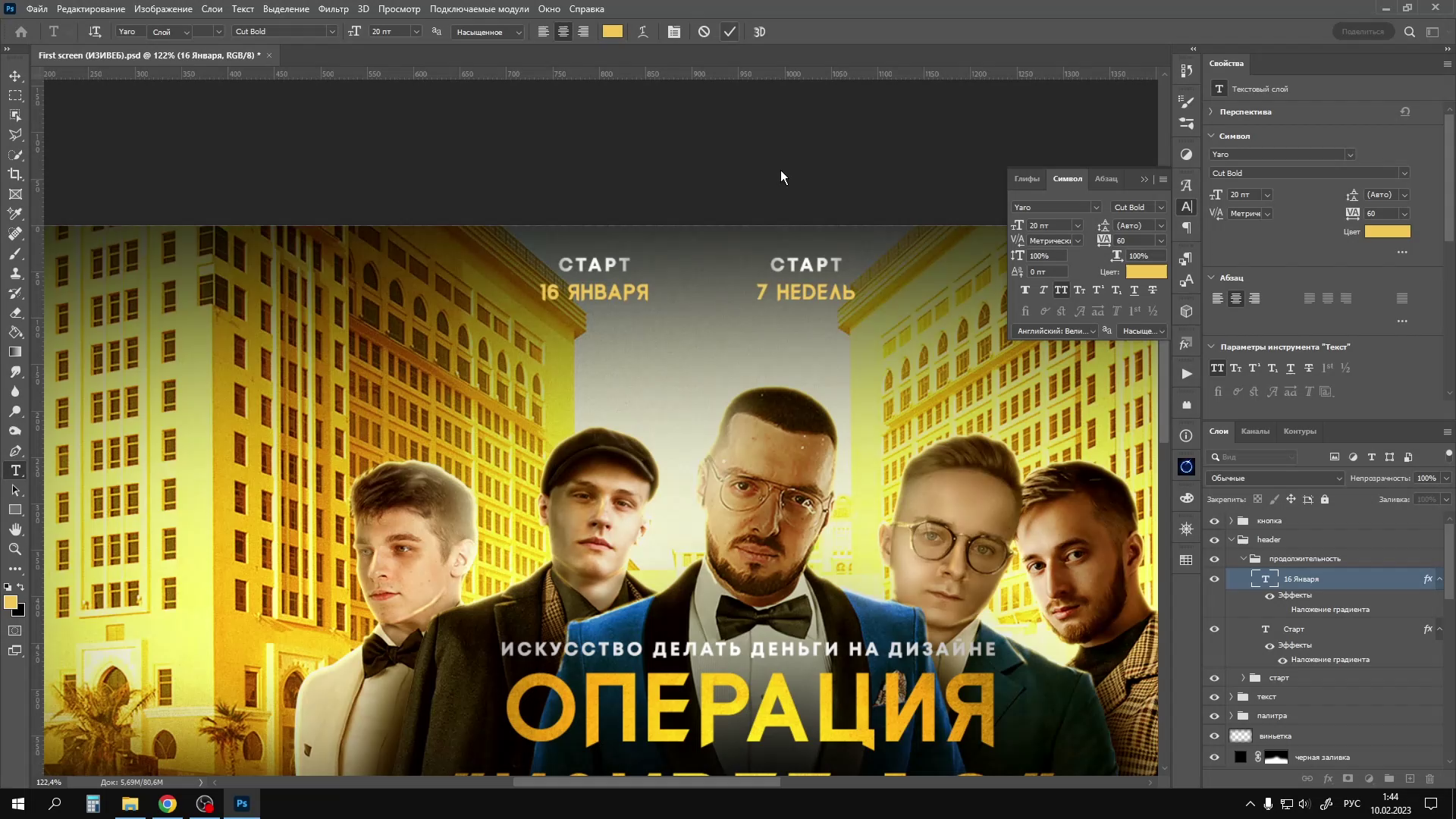Click the 3D text button
The width and height of the screenshot is (1456, 819).
pyautogui.click(x=759, y=32)
